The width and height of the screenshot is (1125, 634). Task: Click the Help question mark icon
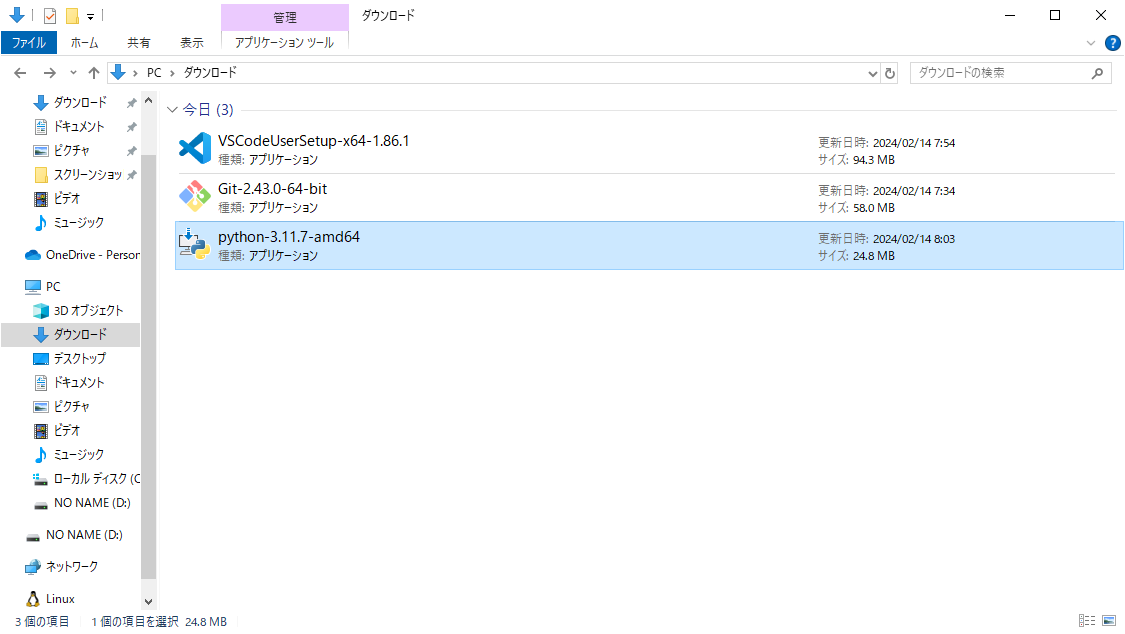coord(1113,43)
